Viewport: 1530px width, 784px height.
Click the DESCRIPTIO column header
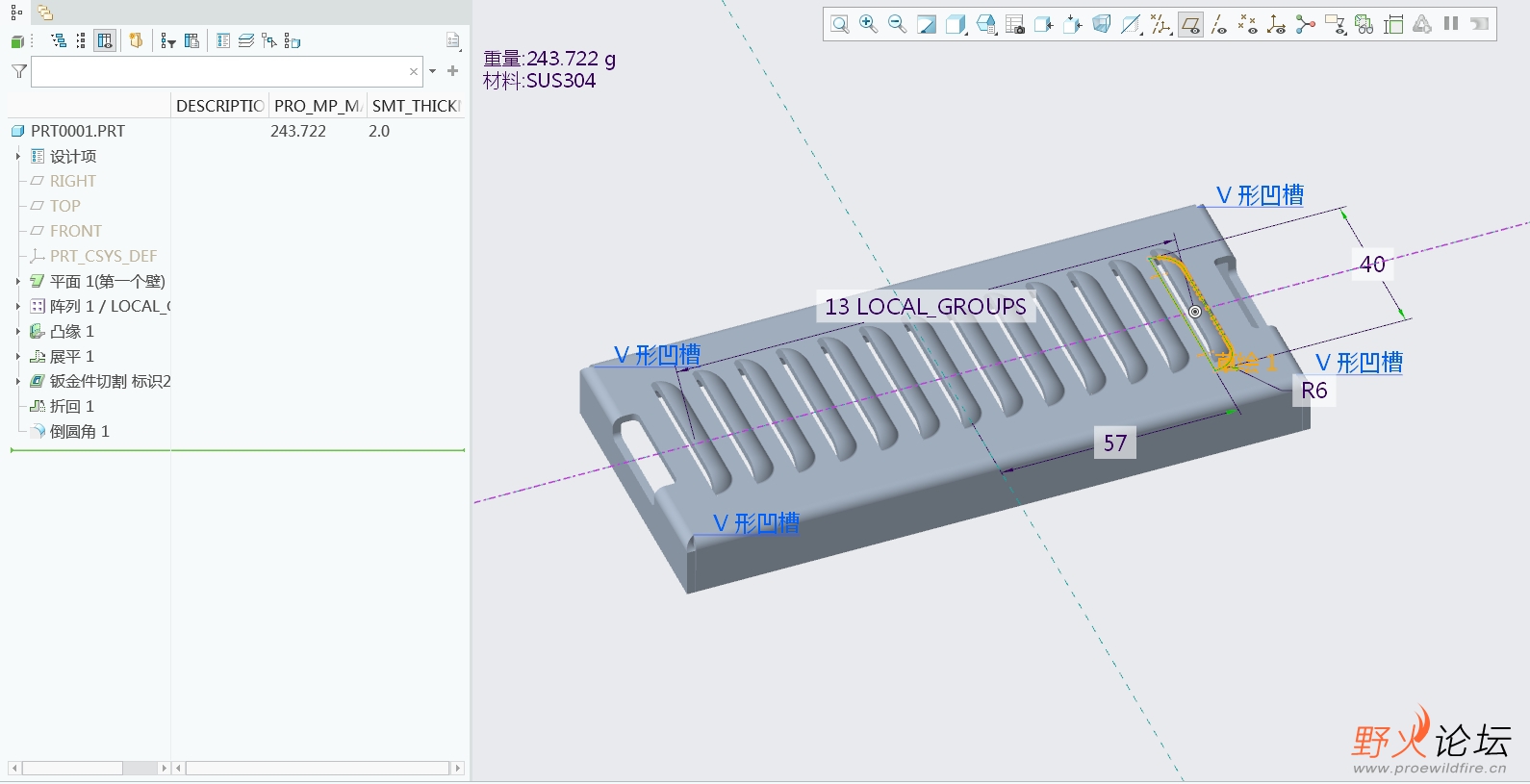219,106
